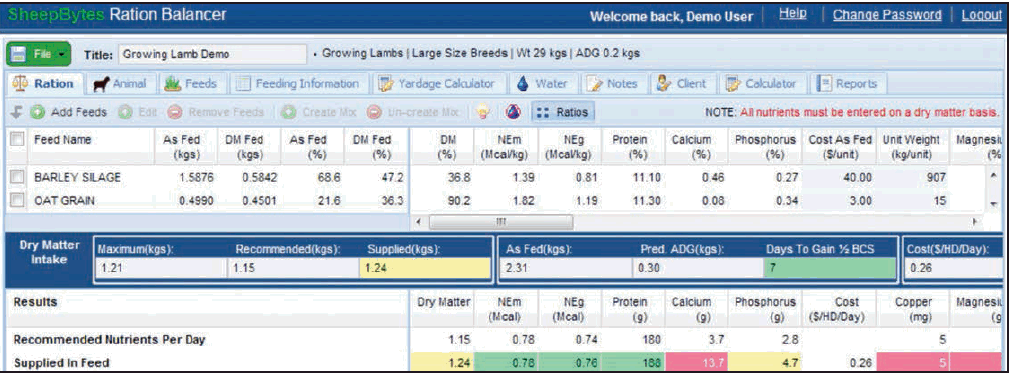The height and width of the screenshot is (373, 1009).
Task: Check the OAT GRAIN row checkbox
Action: click(x=17, y=201)
